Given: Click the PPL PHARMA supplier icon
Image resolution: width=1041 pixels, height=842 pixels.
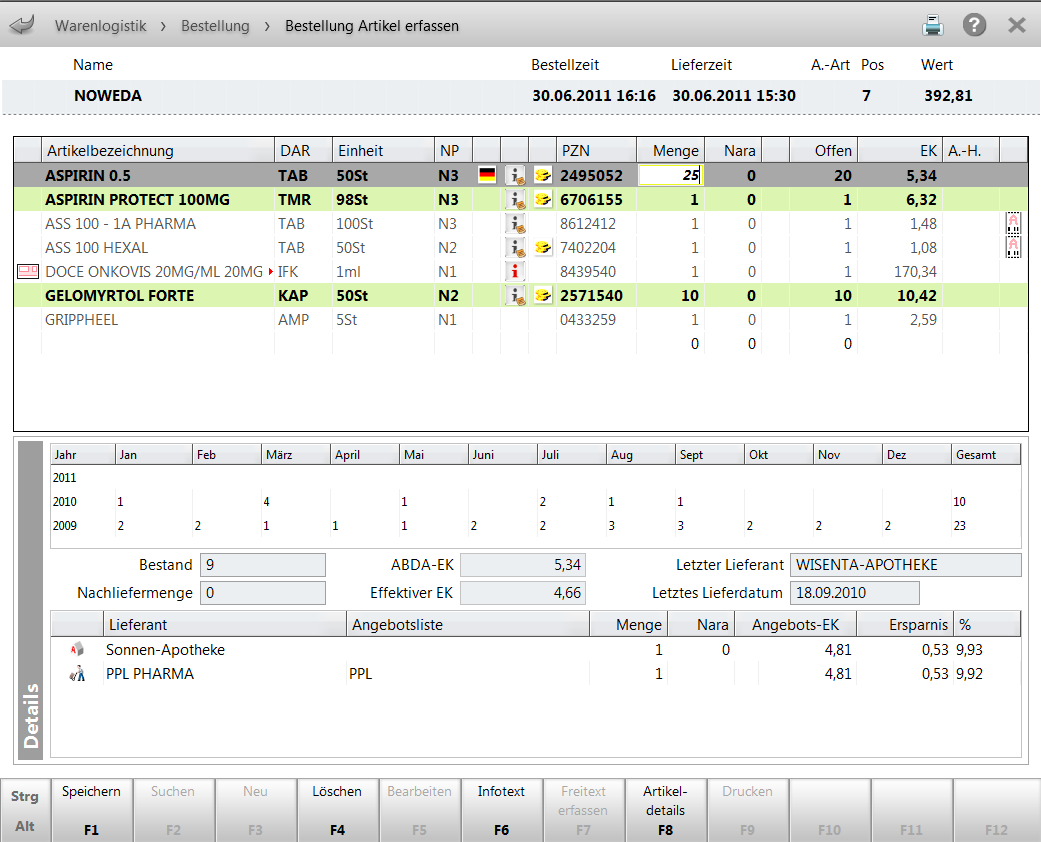Looking at the screenshot, I should 77,673.
